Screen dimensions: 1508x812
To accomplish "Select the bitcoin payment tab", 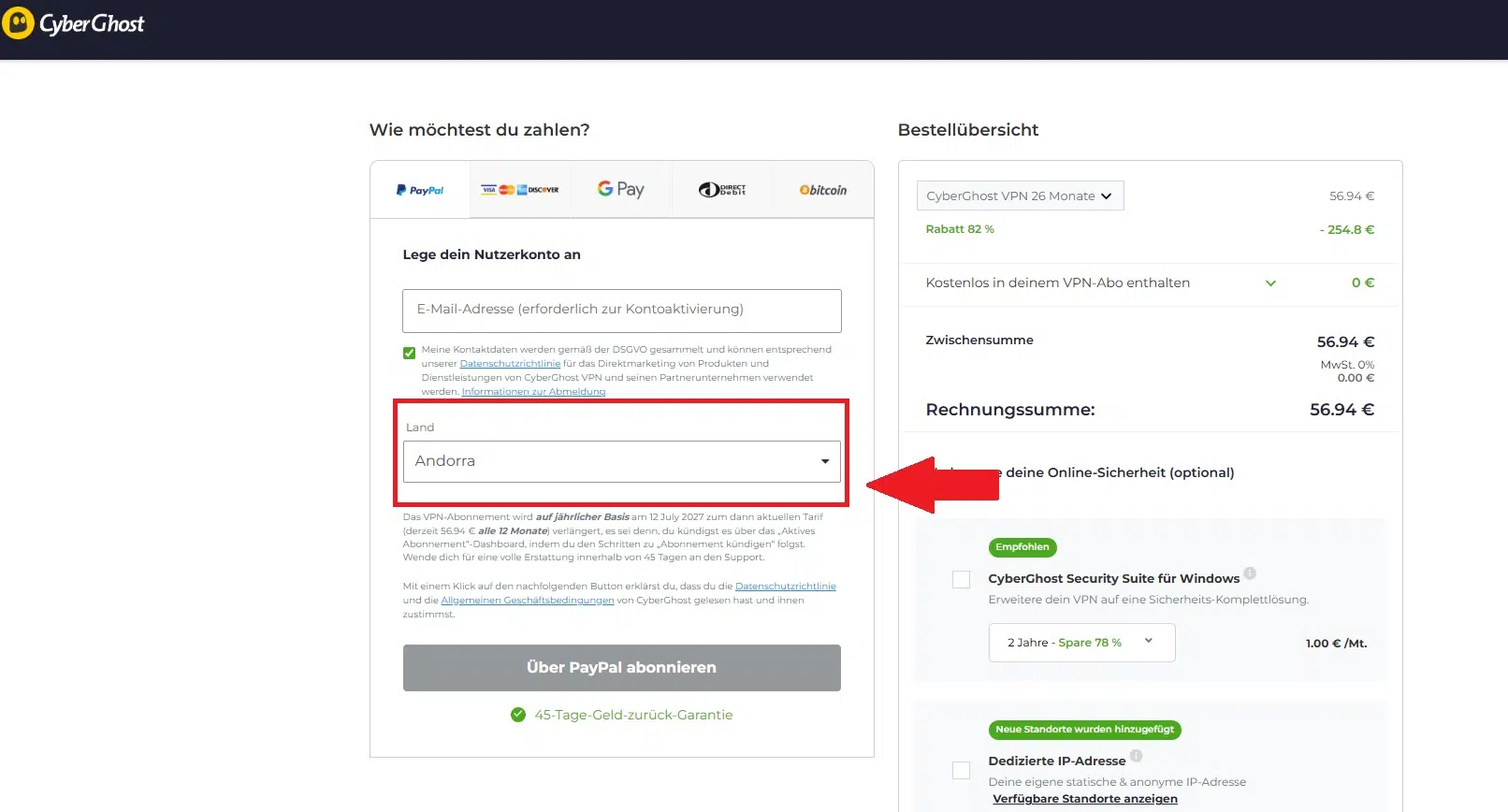I will click(823, 190).
